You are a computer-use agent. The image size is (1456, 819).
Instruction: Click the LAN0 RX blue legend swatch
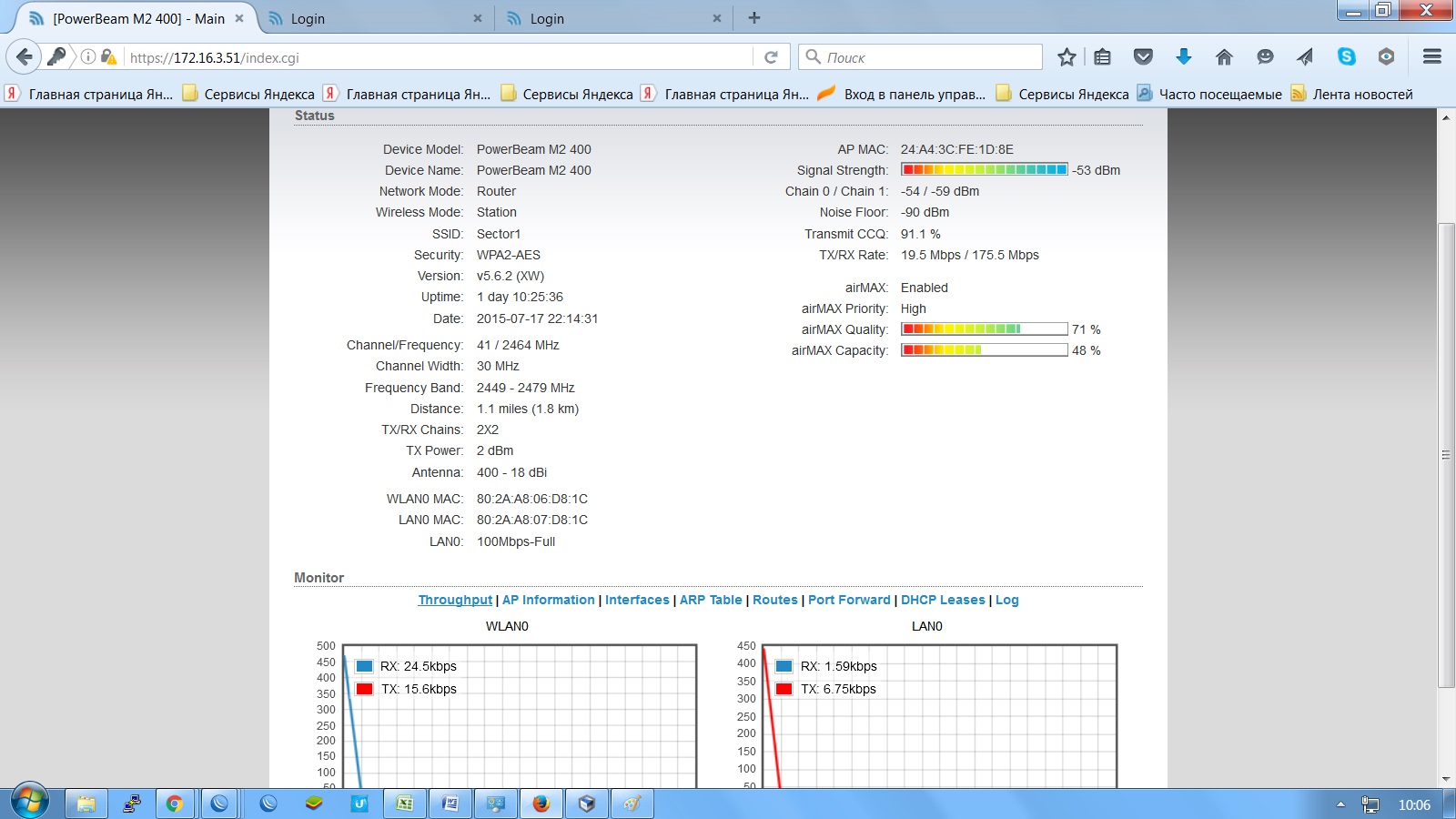coord(784,666)
